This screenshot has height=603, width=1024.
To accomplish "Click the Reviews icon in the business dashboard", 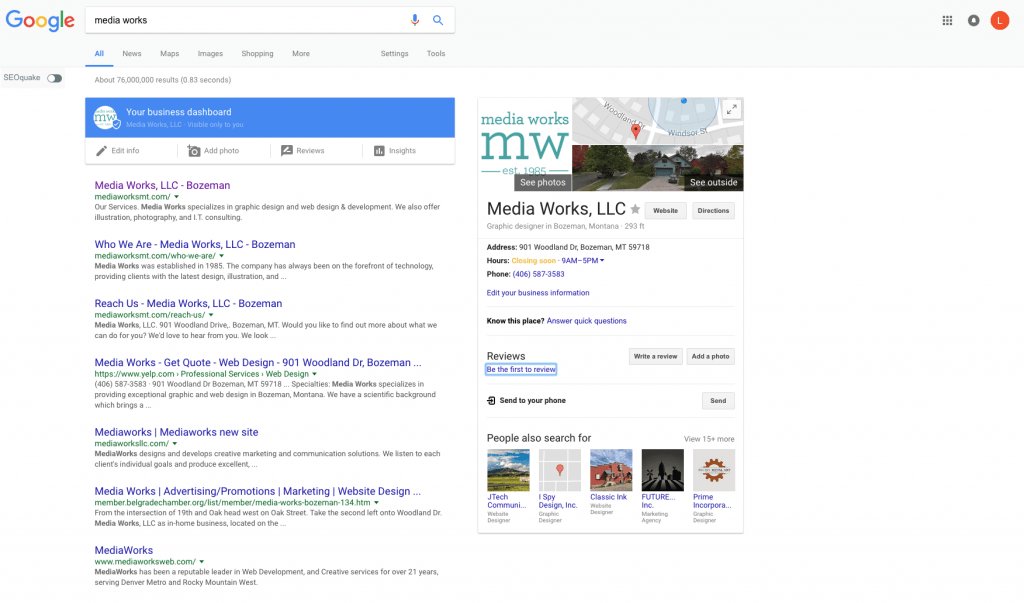I will coord(287,151).
